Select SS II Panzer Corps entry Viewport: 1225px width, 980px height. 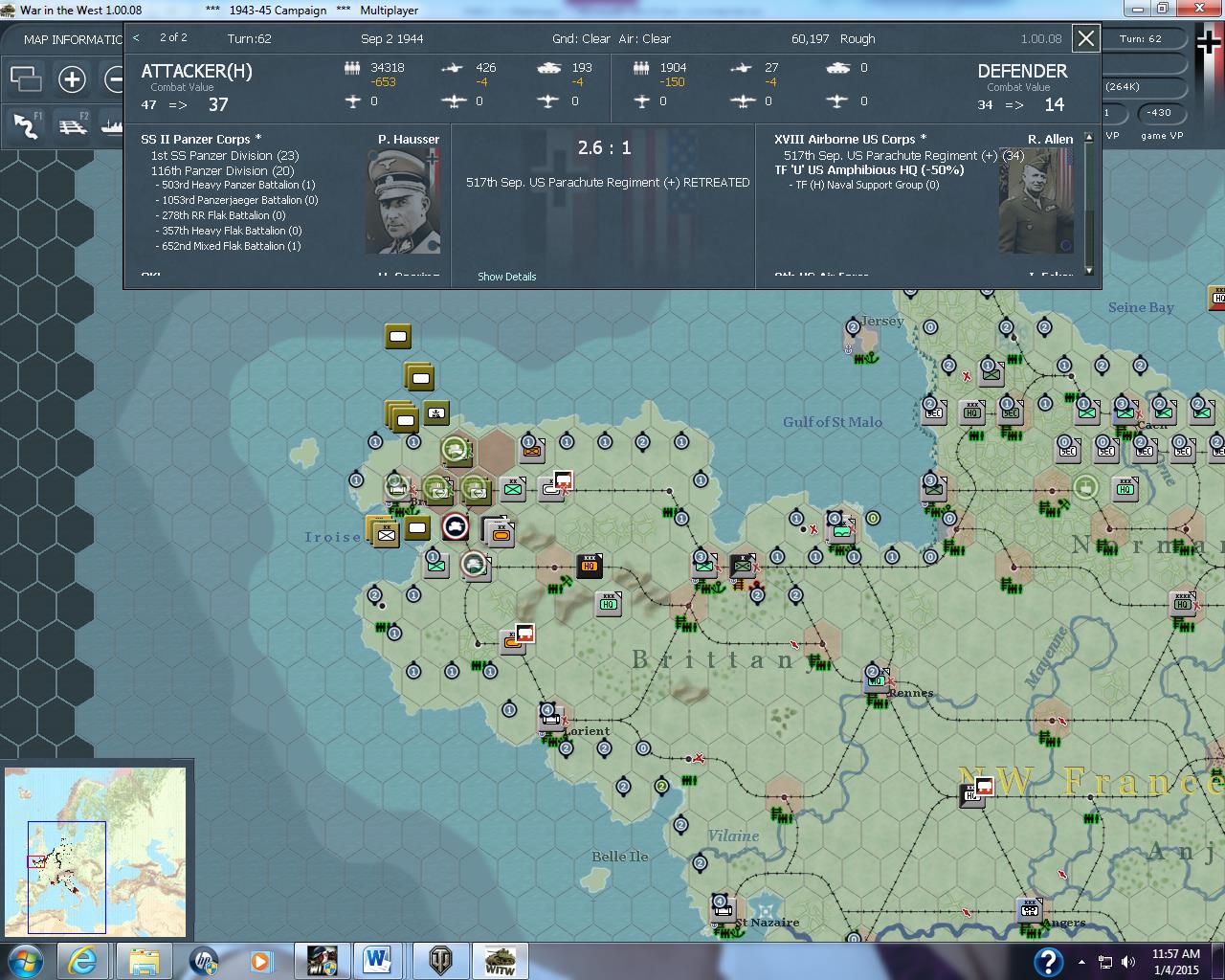[201, 140]
